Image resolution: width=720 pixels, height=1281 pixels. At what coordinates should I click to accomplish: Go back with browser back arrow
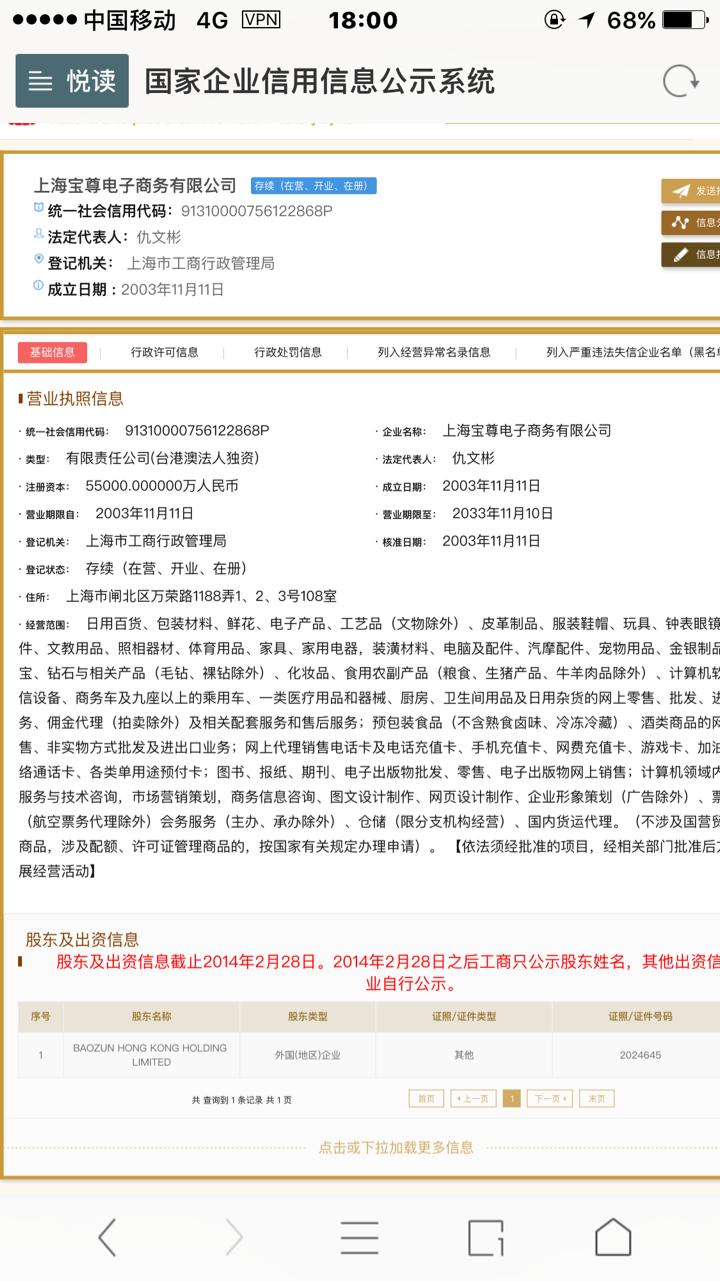coord(107,1237)
